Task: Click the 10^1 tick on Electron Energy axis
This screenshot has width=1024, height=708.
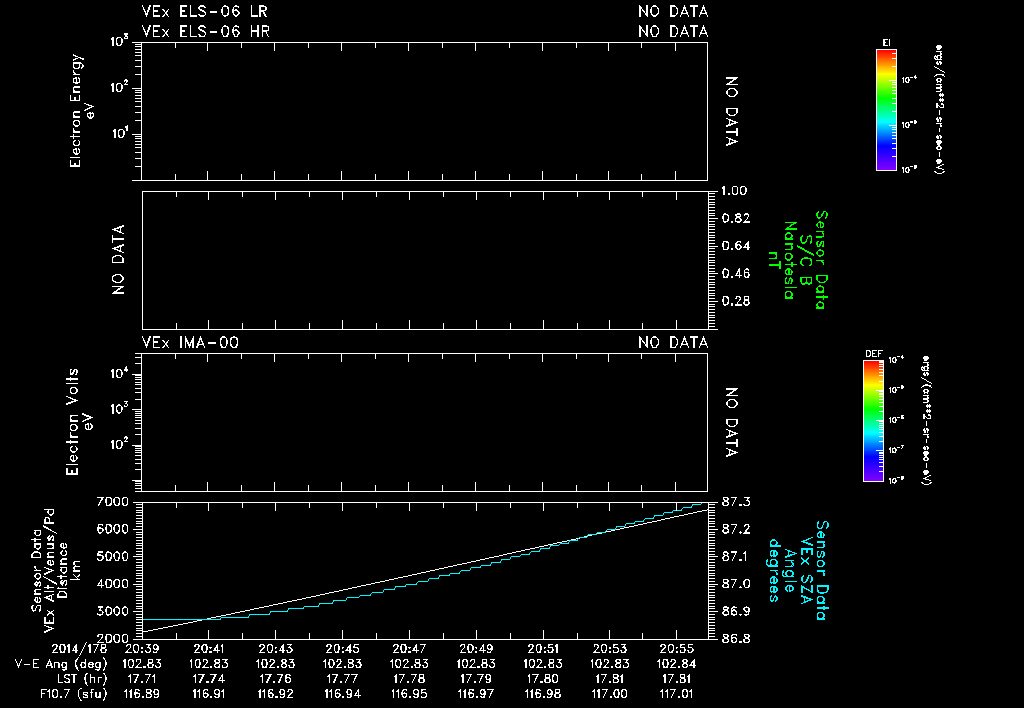Action: tap(120, 134)
